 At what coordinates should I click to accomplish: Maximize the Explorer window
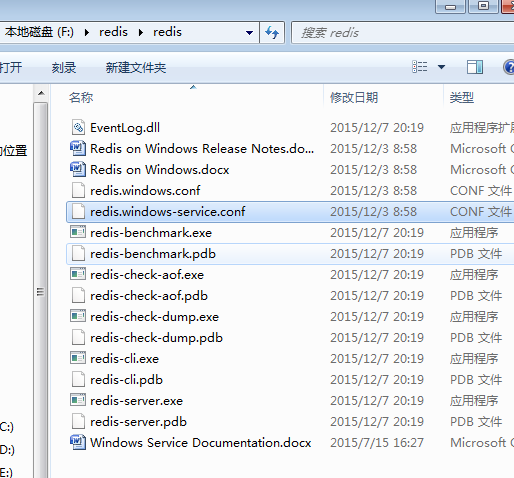pyautogui.click(x=483, y=6)
